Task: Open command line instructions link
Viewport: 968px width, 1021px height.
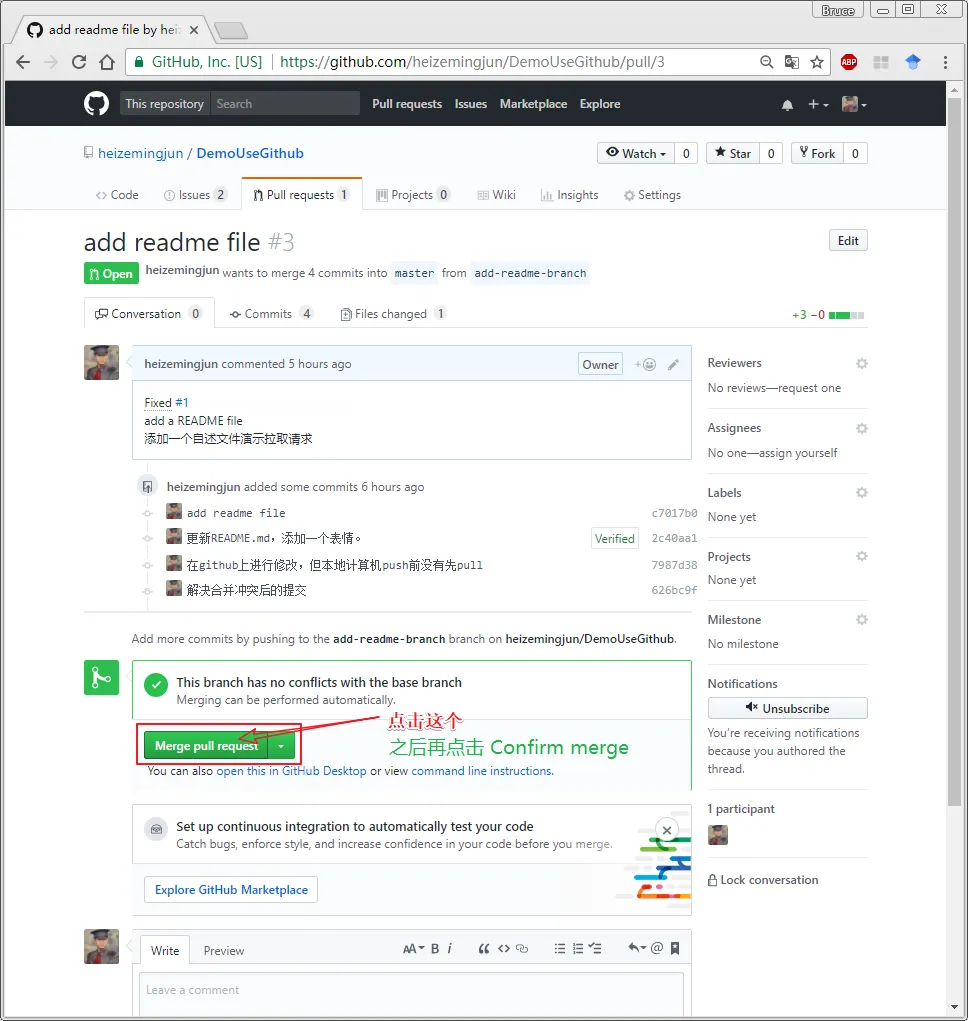Action: coord(482,771)
